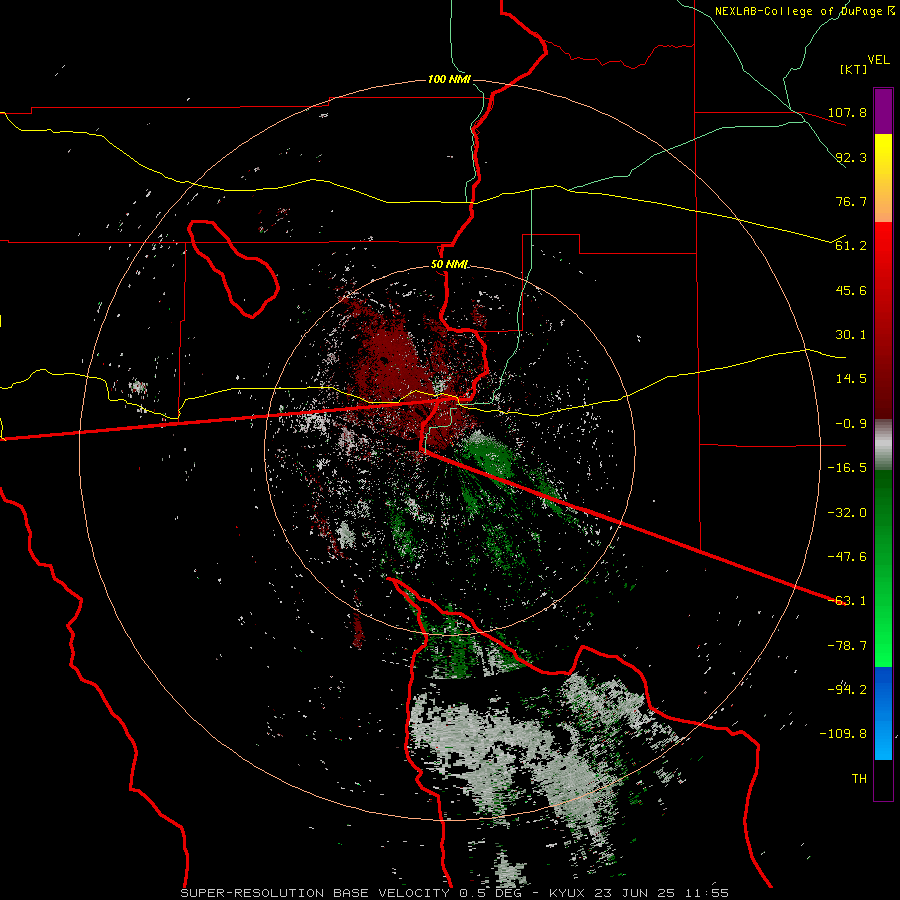
Task: Click the [KT] units label
Action: [x=854, y=69]
